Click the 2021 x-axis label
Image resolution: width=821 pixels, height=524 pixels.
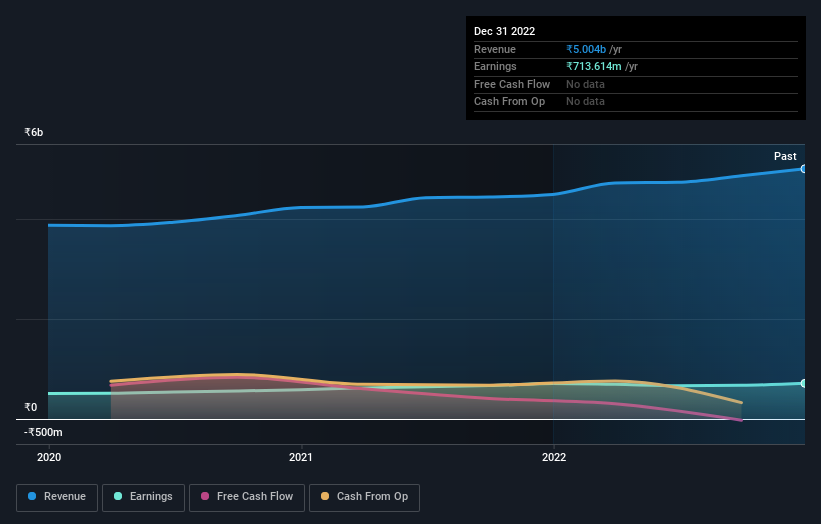(301, 457)
